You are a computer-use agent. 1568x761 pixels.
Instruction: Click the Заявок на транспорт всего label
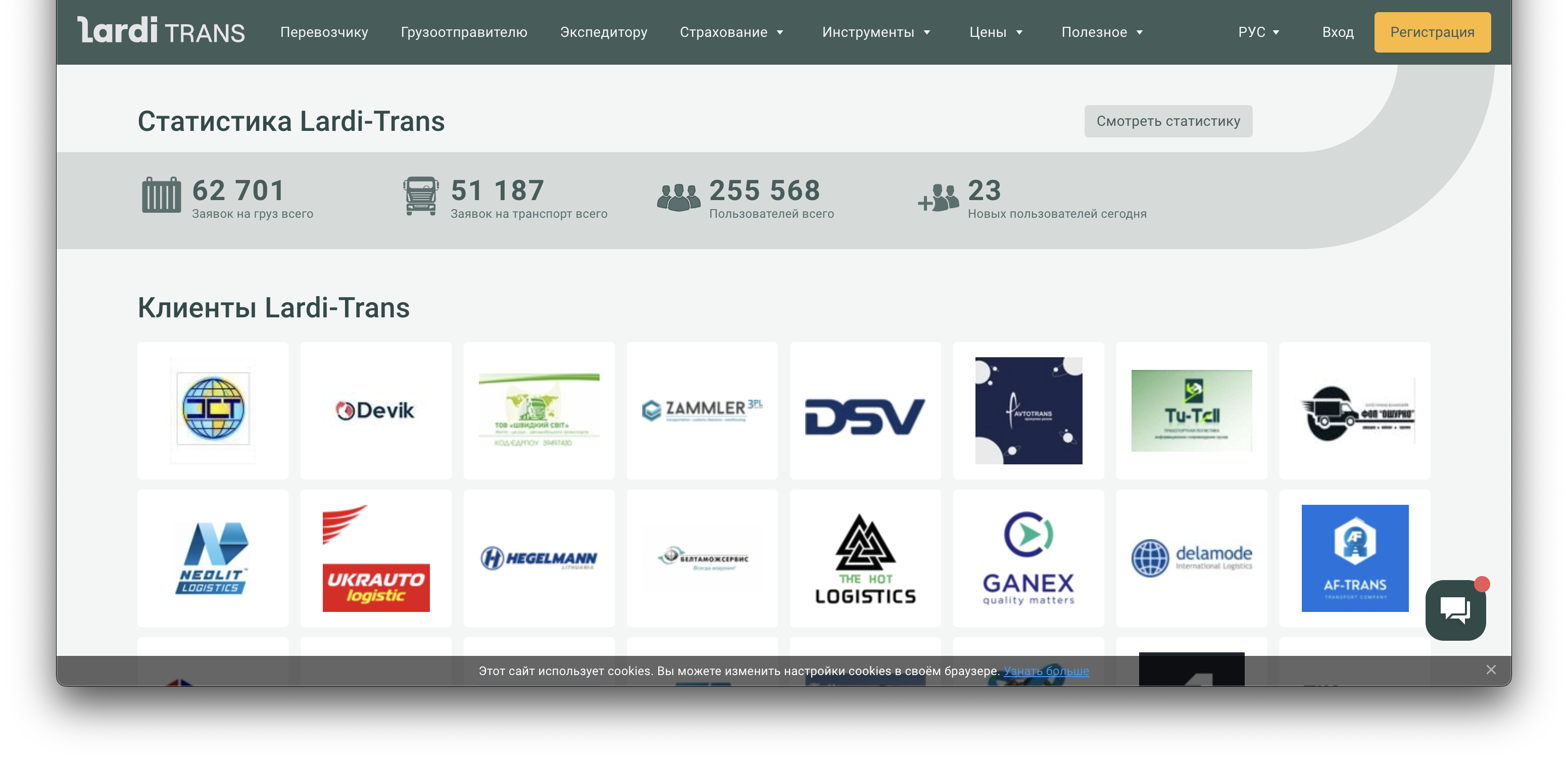[x=529, y=214]
